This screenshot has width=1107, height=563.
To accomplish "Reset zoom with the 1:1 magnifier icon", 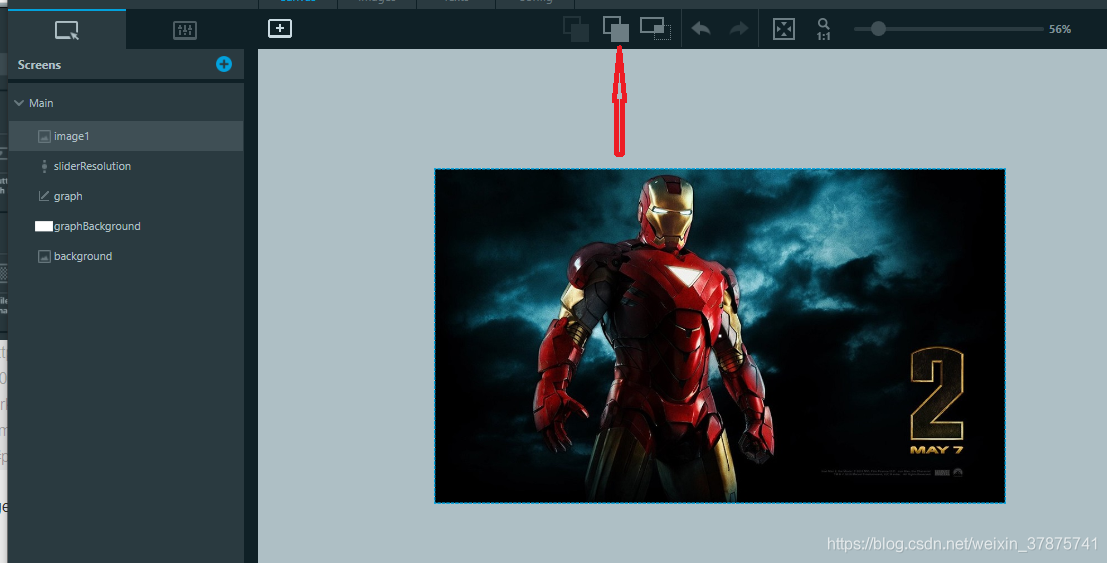I will (x=823, y=29).
